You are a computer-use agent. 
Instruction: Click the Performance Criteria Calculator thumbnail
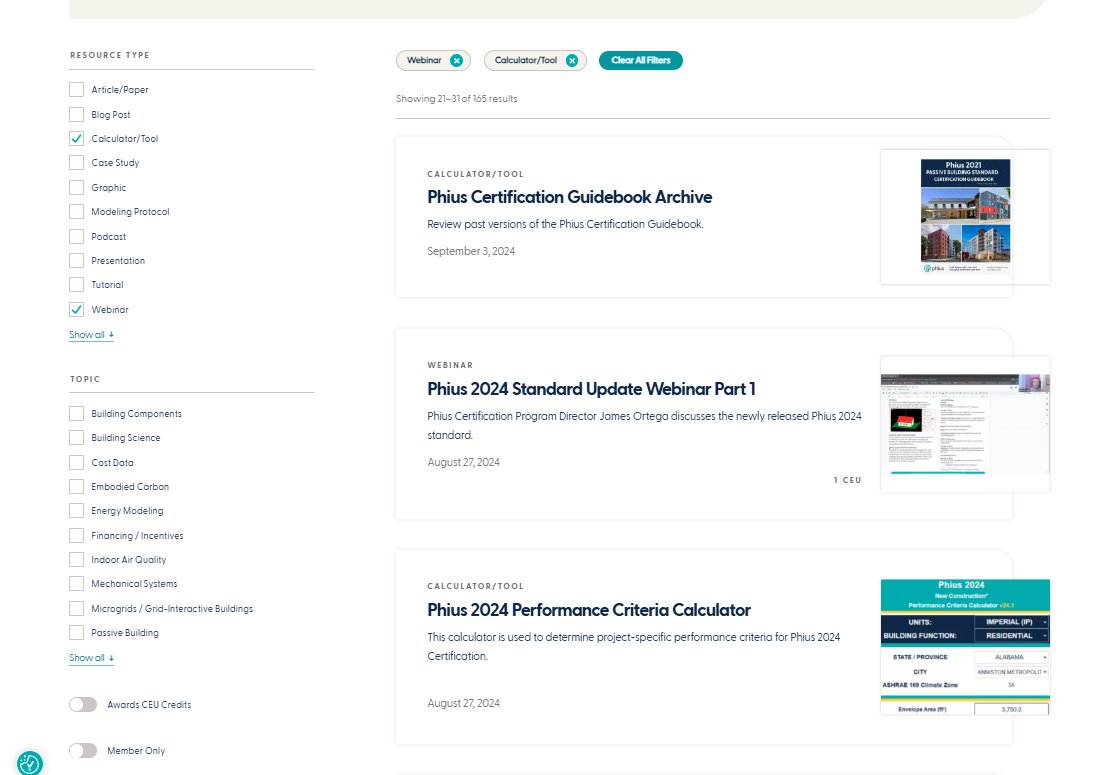click(964, 645)
